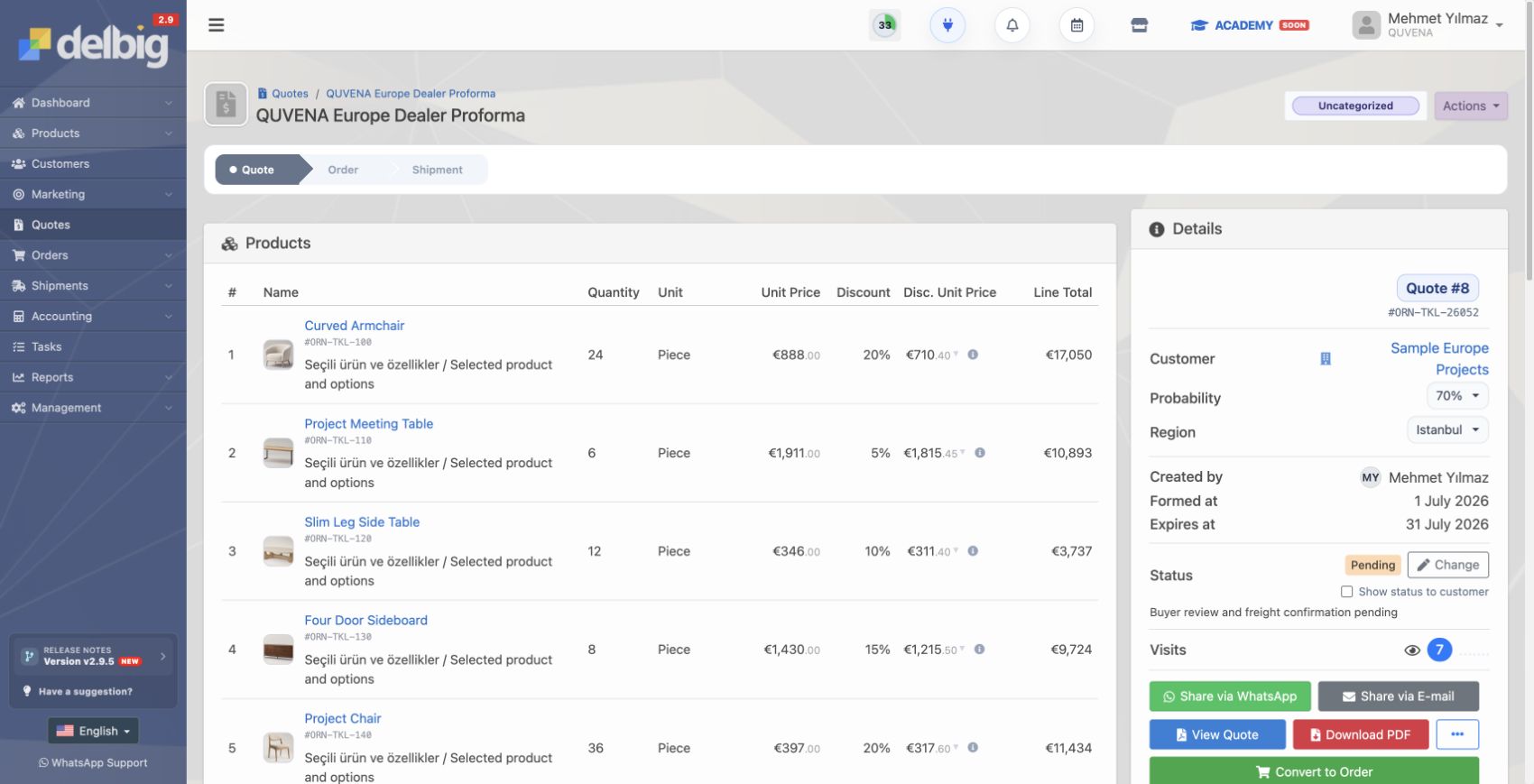The image size is (1534, 784).
Task: Click the customer company building icon
Action: 1326,359
